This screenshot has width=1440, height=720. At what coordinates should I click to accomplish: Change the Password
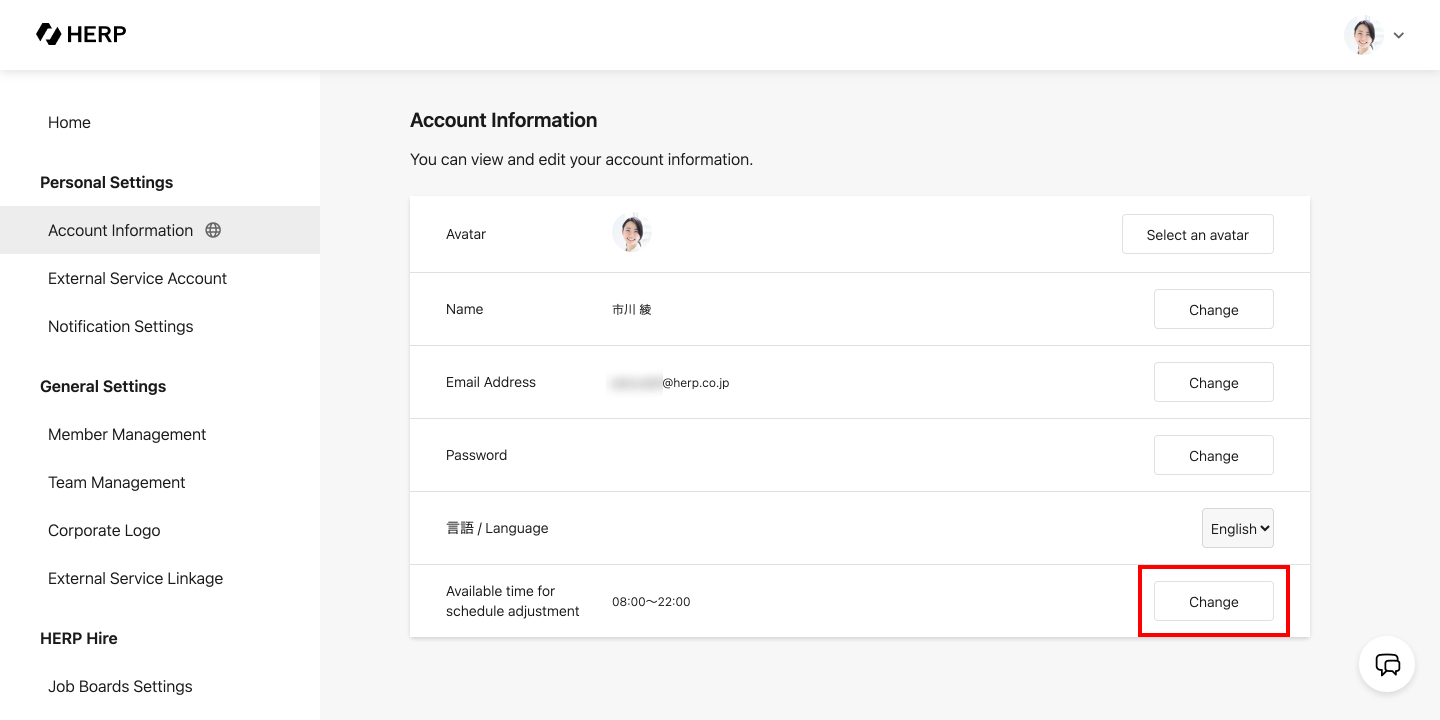click(x=1213, y=455)
